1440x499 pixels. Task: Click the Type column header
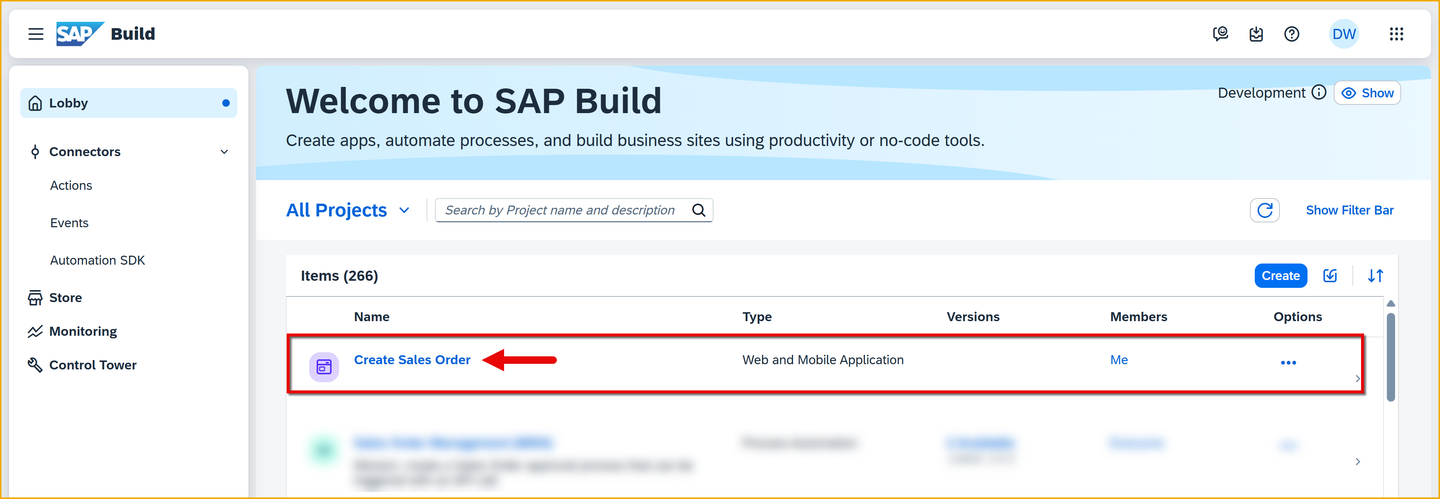point(757,317)
